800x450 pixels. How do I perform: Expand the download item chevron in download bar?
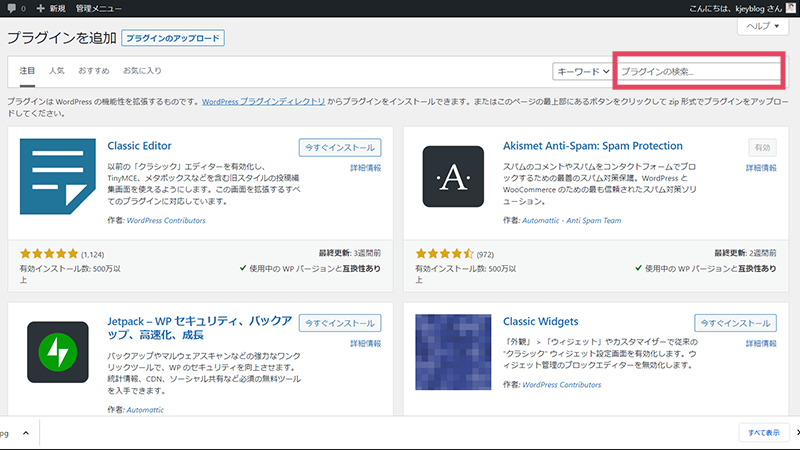(x=26, y=433)
